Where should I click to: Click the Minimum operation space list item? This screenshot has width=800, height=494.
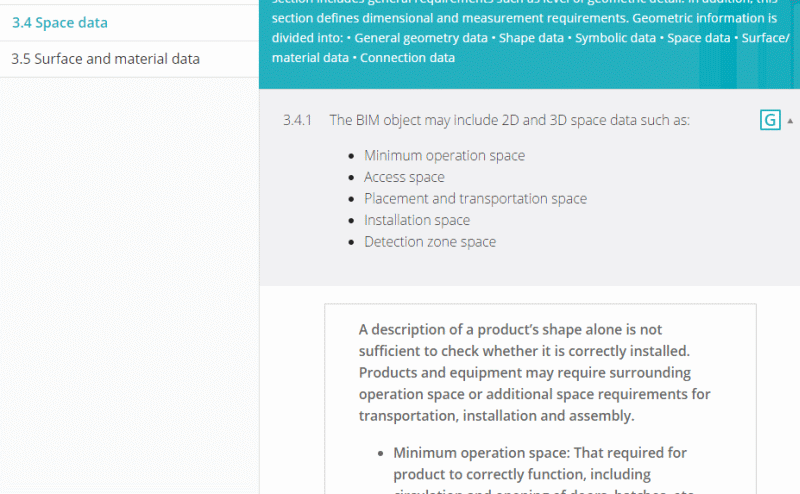click(x=444, y=155)
